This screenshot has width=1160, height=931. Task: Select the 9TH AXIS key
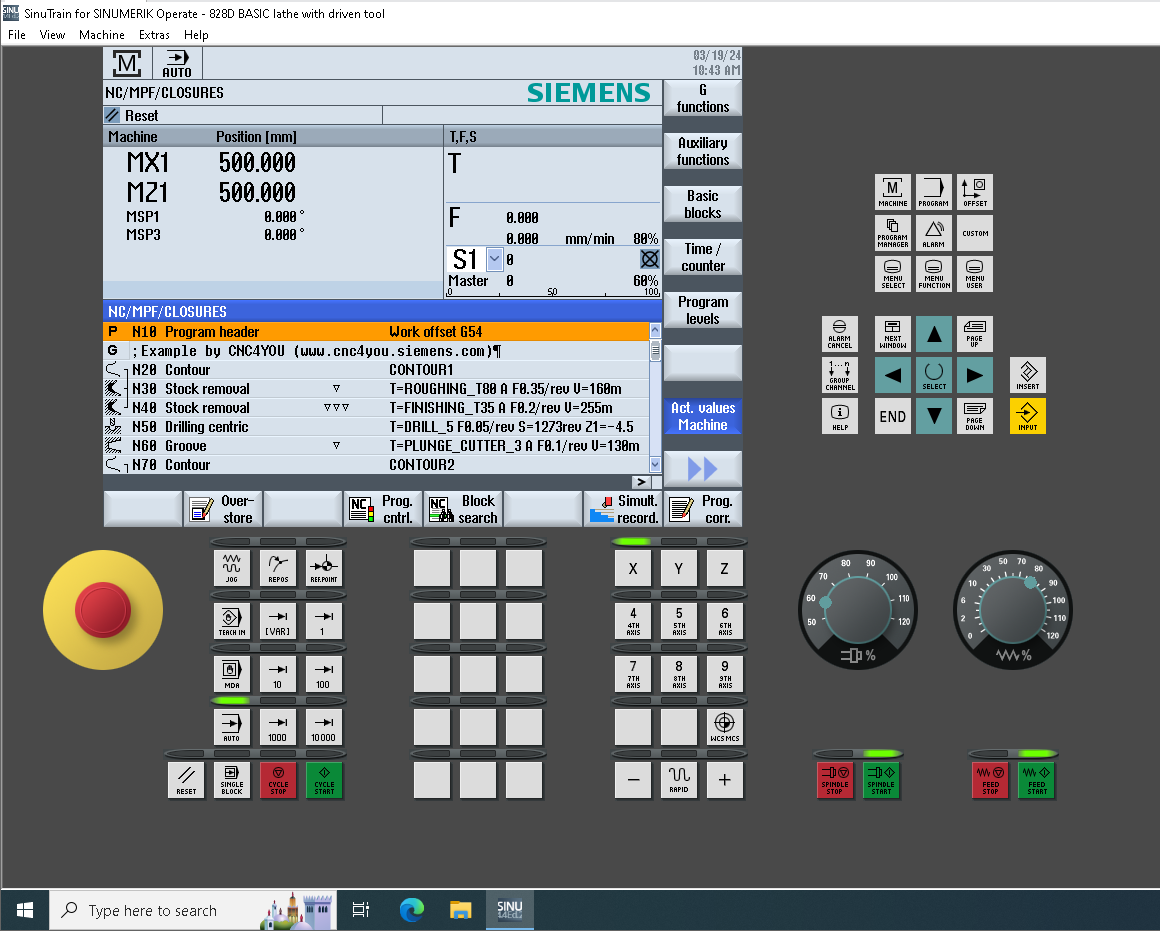pyautogui.click(x=725, y=674)
